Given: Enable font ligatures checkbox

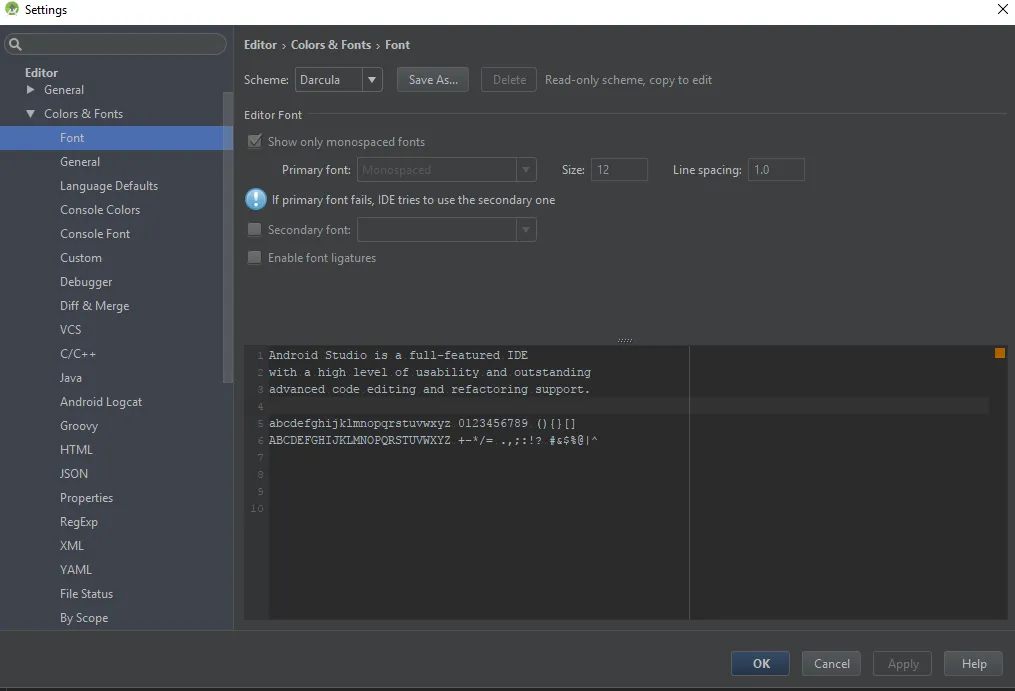Looking at the screenshot, I should [x=254, y=257].
